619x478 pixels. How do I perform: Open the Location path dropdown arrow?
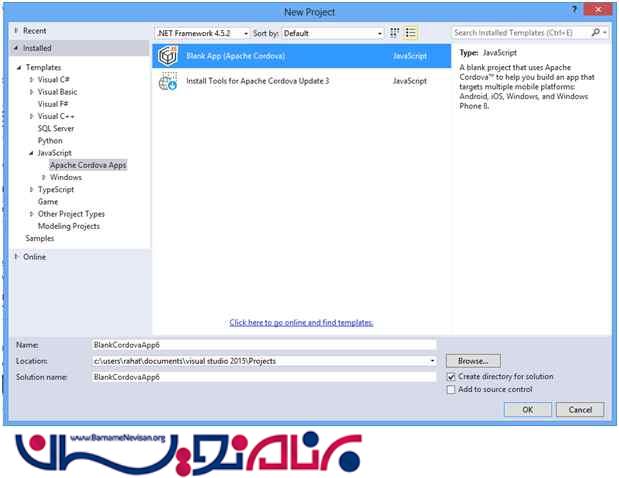point(432,361)
